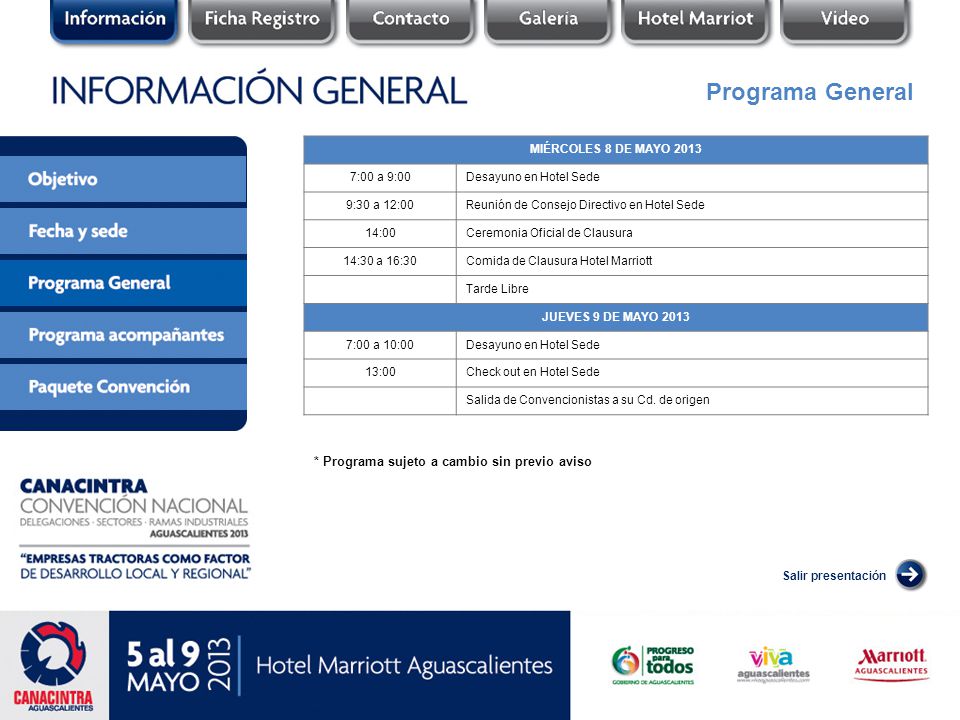Viewport: 960px width, 720px height.
Task: Click the Jueves 9 de Mayo 2013 header
Action: click(x=616, y=317)
